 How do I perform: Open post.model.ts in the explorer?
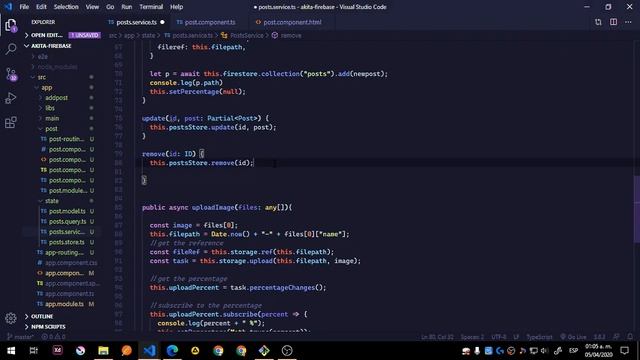[x=67, y=211]
